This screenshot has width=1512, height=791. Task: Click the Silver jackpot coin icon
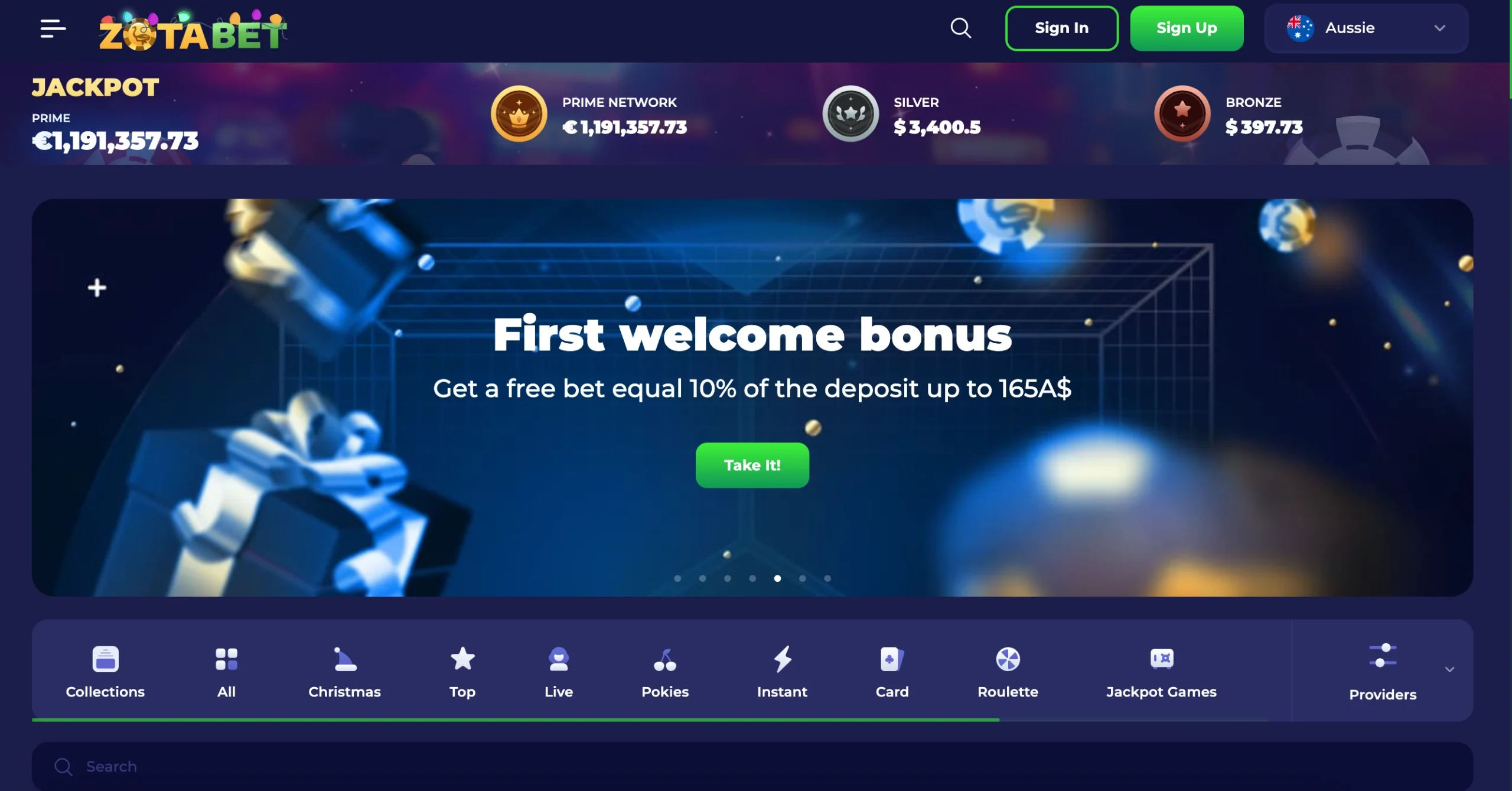850,113
